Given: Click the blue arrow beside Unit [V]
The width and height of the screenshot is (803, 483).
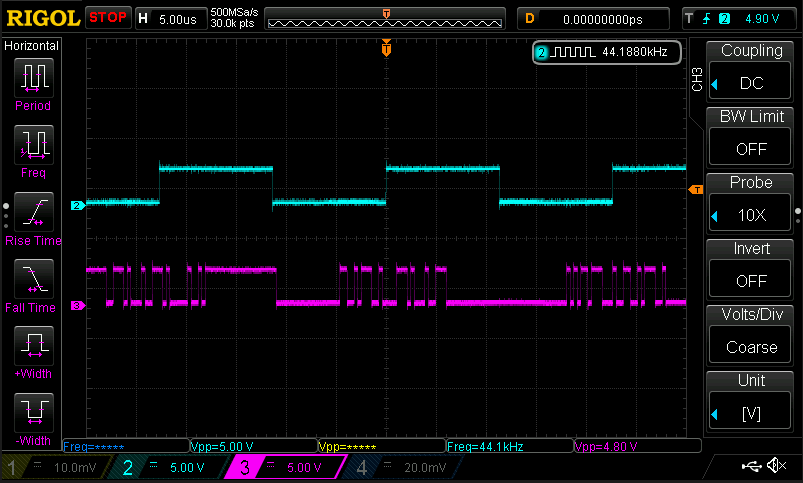Looking at the screenshot, I should pyautogui.click(x=715, y=414).
